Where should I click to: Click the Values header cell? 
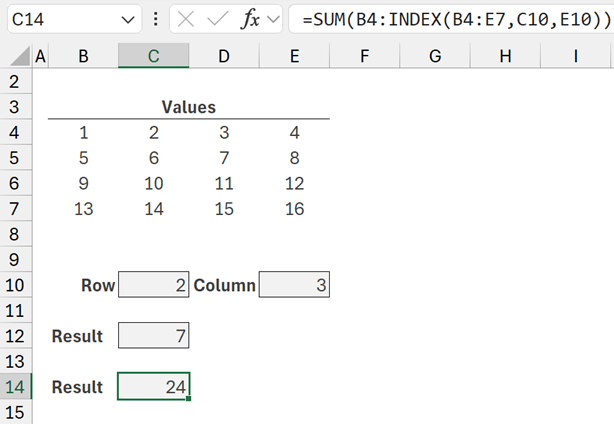[188, 107]
